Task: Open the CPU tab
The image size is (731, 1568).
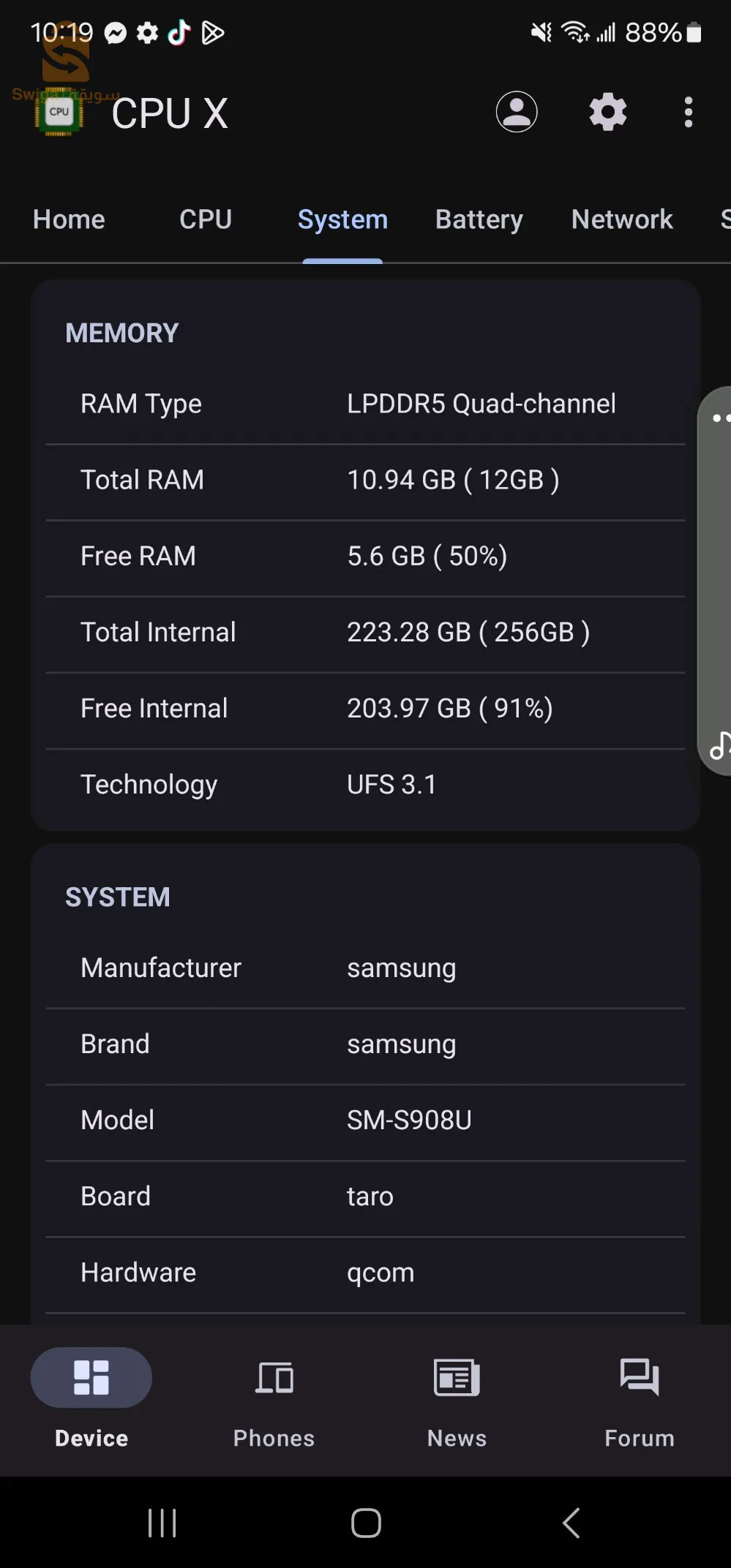Action: click(x=205, y=219)
